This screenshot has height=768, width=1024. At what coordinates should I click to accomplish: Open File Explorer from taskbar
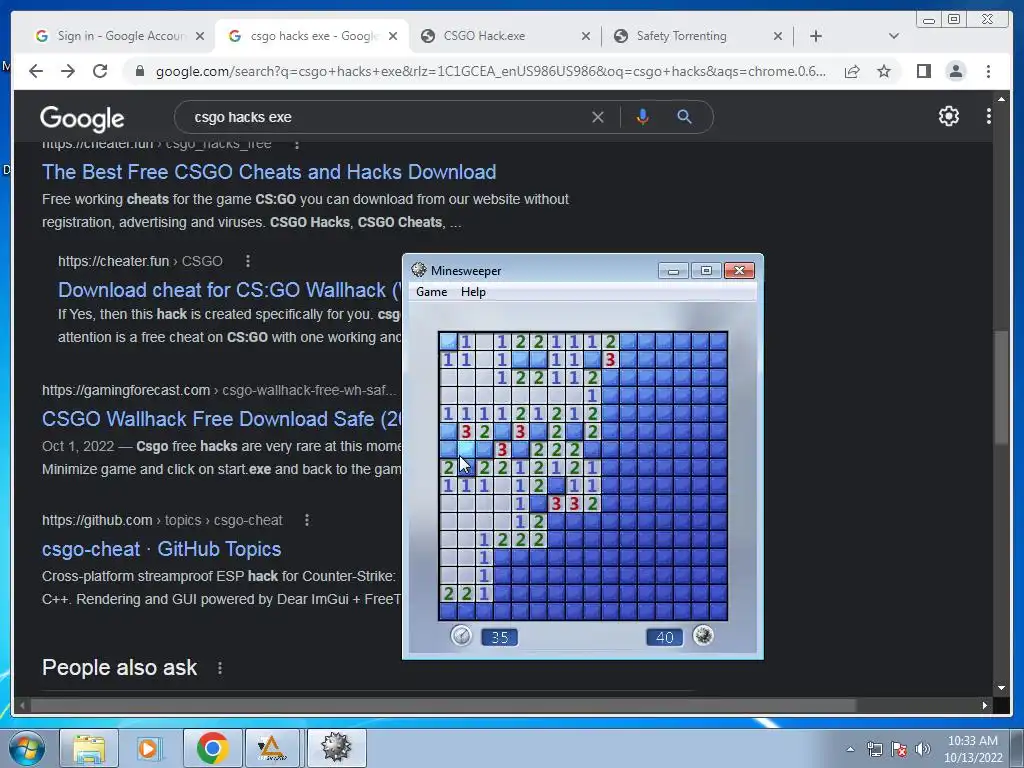tap(89, 748)
